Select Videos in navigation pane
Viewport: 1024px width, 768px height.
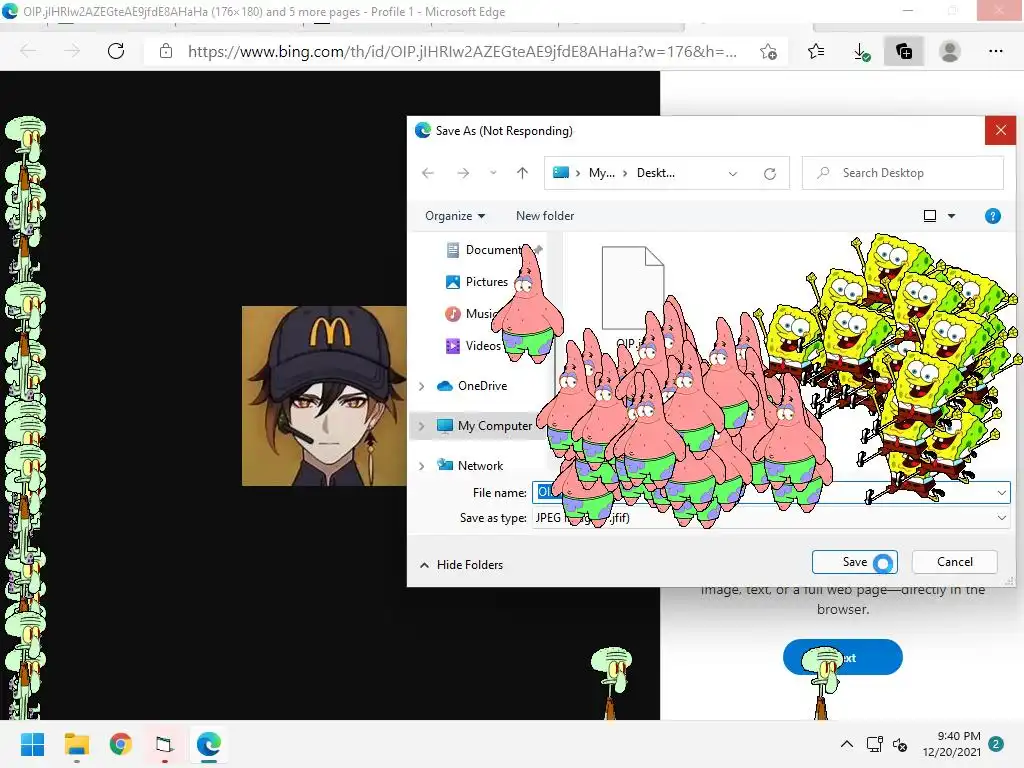pyautogui.click(x=474, y=345)
